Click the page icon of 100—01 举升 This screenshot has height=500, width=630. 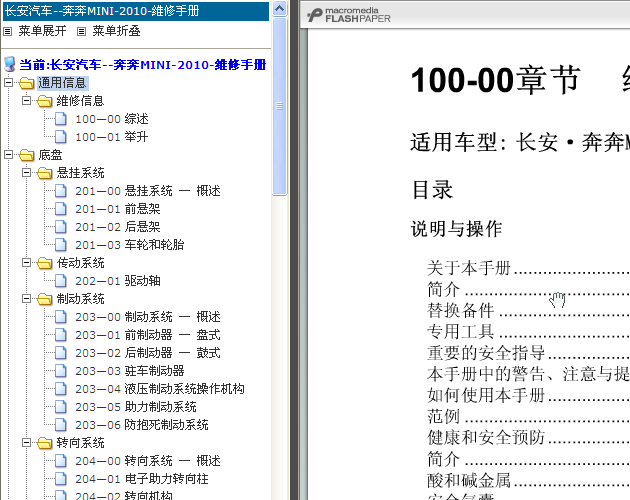coord(61,137)
